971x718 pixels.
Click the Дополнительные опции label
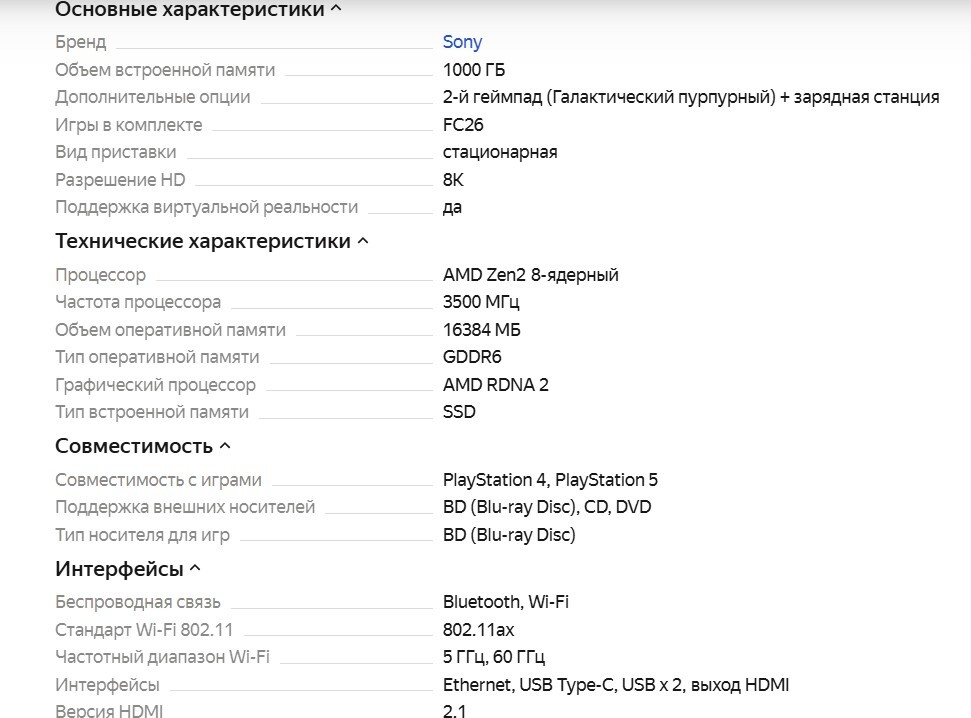point(152,97)
